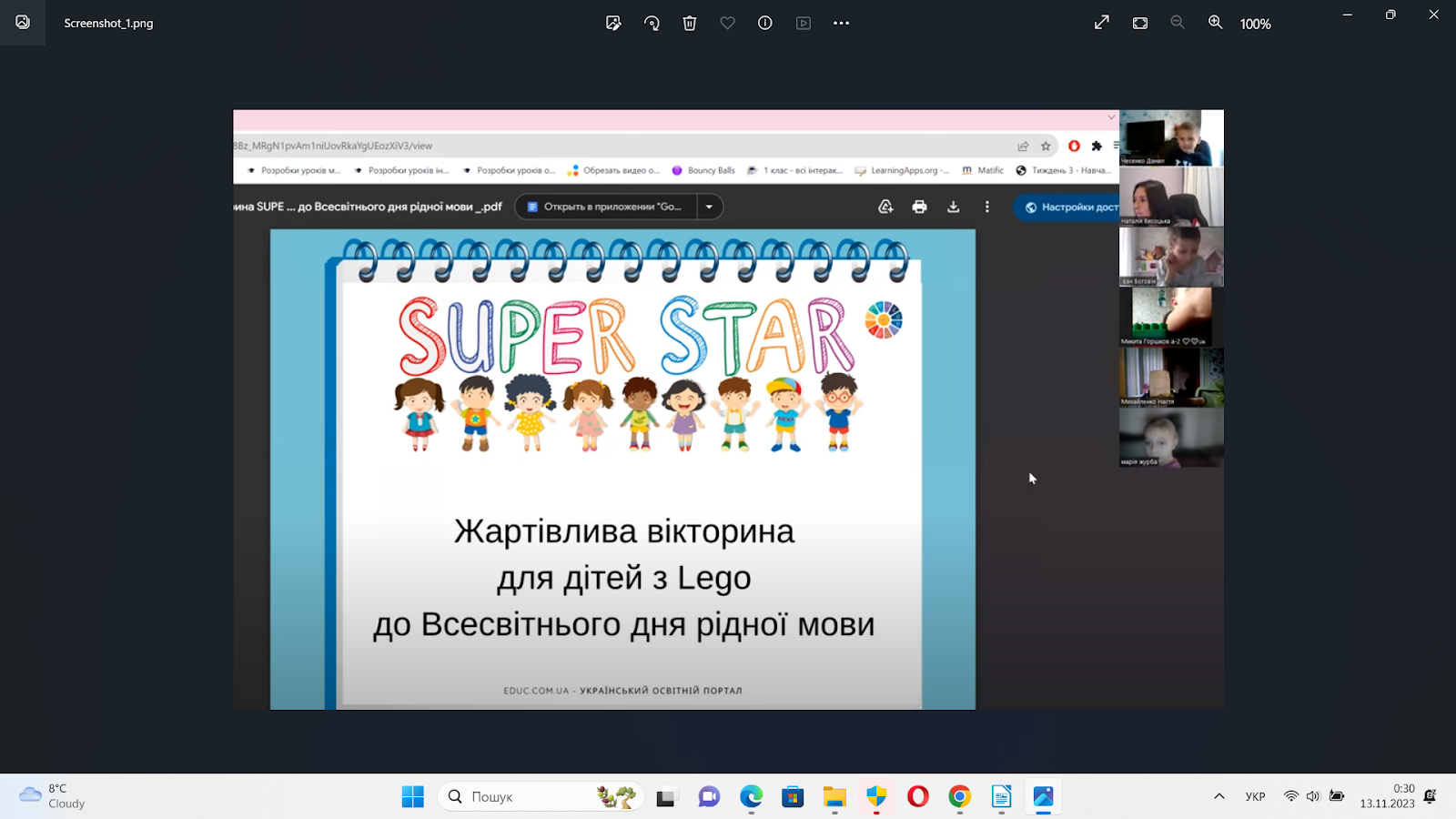Launch Opera browser from taskbar

click(x=918, y=796)
